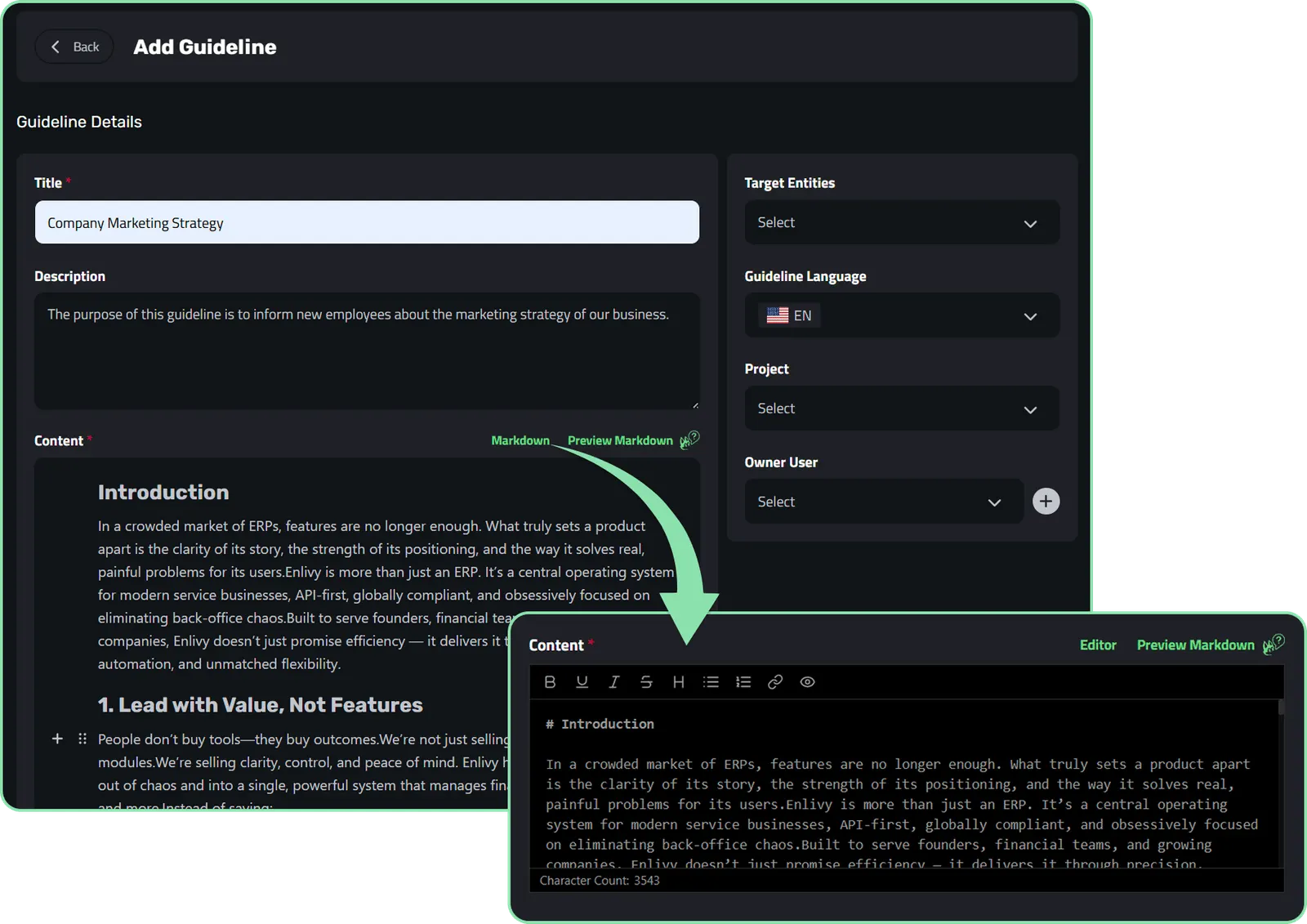Grab the block drag handle dots
This screenshot has height=924, width=1307.
(83, 739)
